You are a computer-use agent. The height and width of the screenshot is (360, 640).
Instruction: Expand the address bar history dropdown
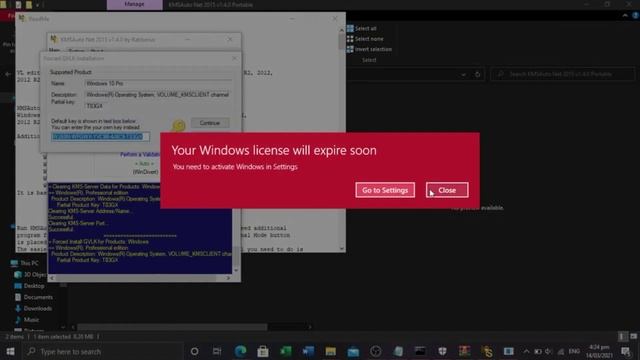coord(463,75)
